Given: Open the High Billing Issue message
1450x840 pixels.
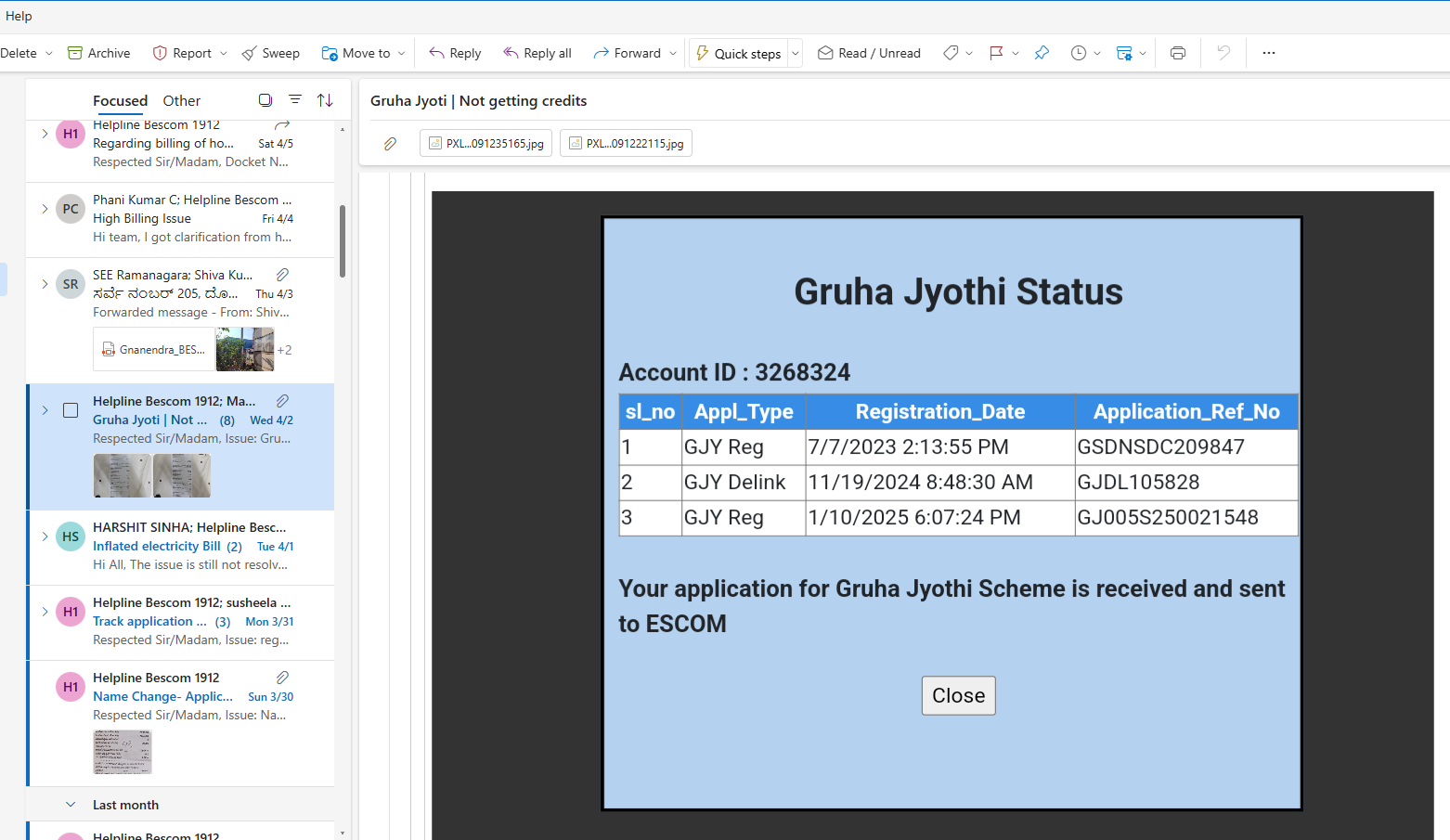Looking at the screenshot, I should [142, 218].
